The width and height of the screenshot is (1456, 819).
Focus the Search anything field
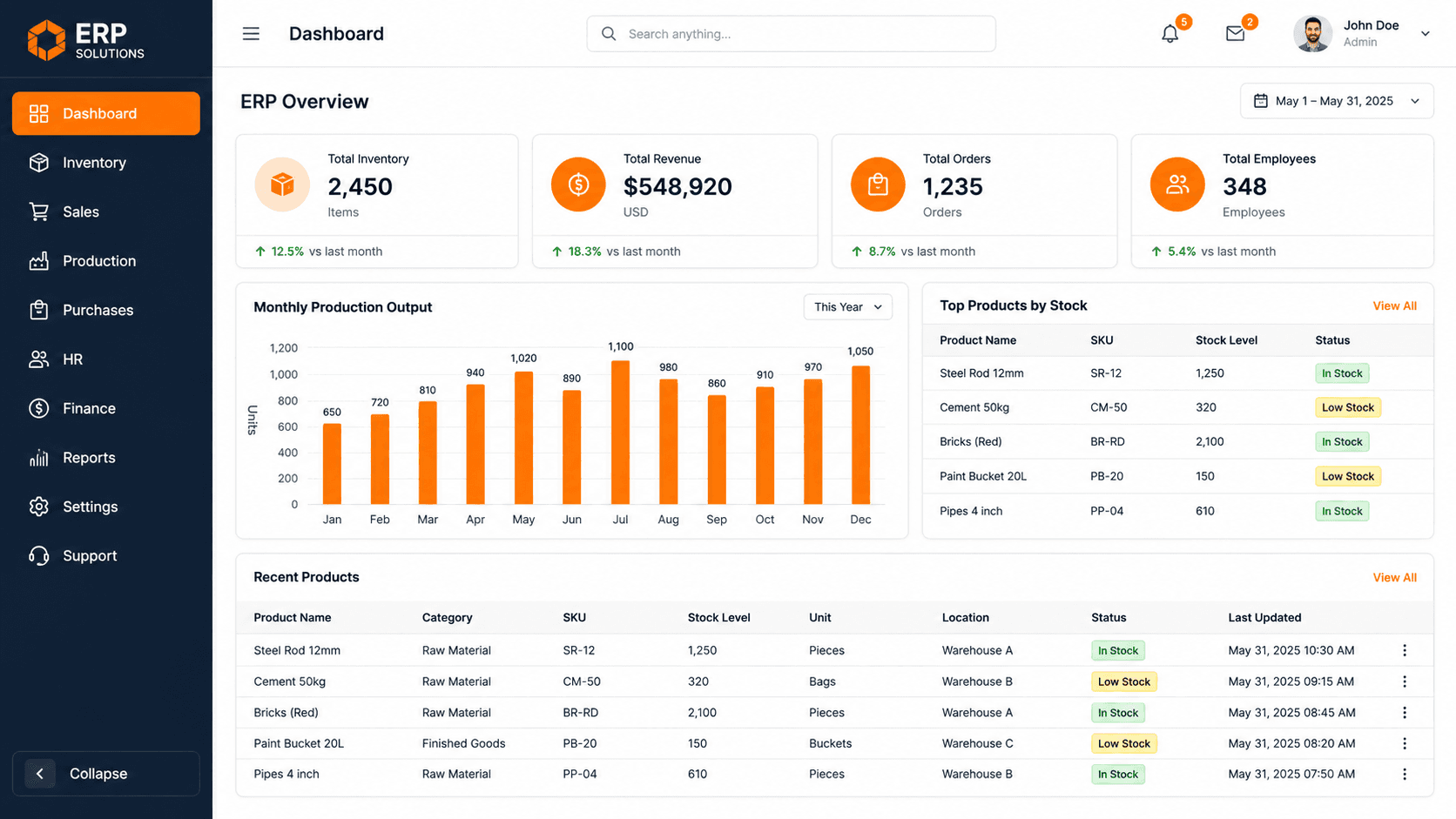click(x=791, y=34)
